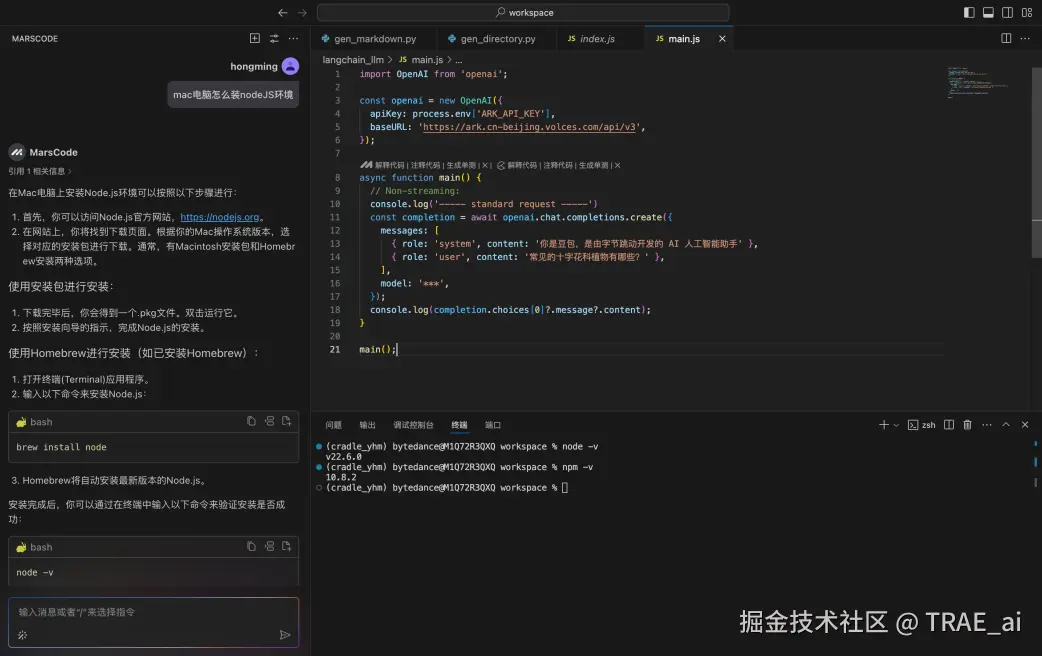Create a new terminal with plus icon

883,425
